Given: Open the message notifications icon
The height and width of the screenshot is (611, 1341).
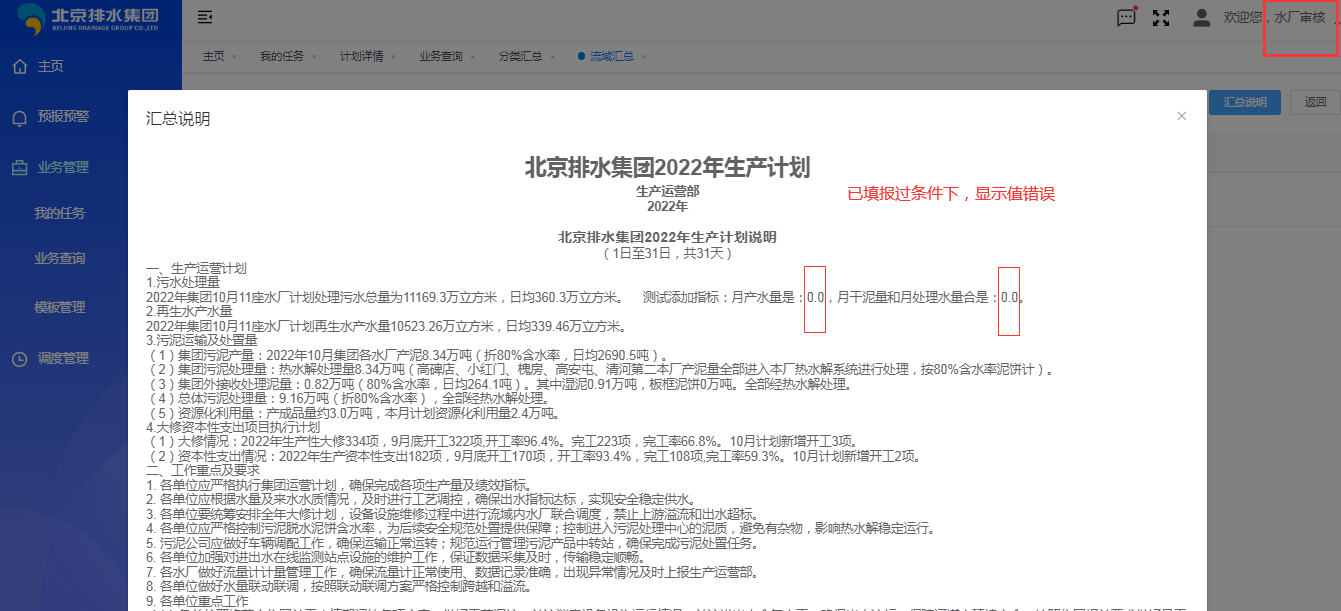Looking at the screenshot, I should click(1126, 17).
